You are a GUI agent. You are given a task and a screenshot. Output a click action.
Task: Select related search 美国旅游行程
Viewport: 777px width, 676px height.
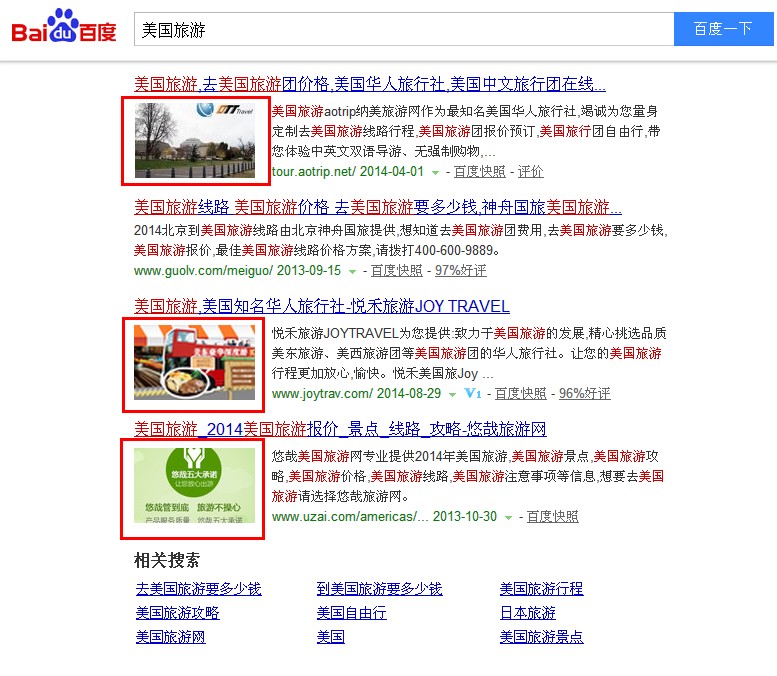[542, 589]
